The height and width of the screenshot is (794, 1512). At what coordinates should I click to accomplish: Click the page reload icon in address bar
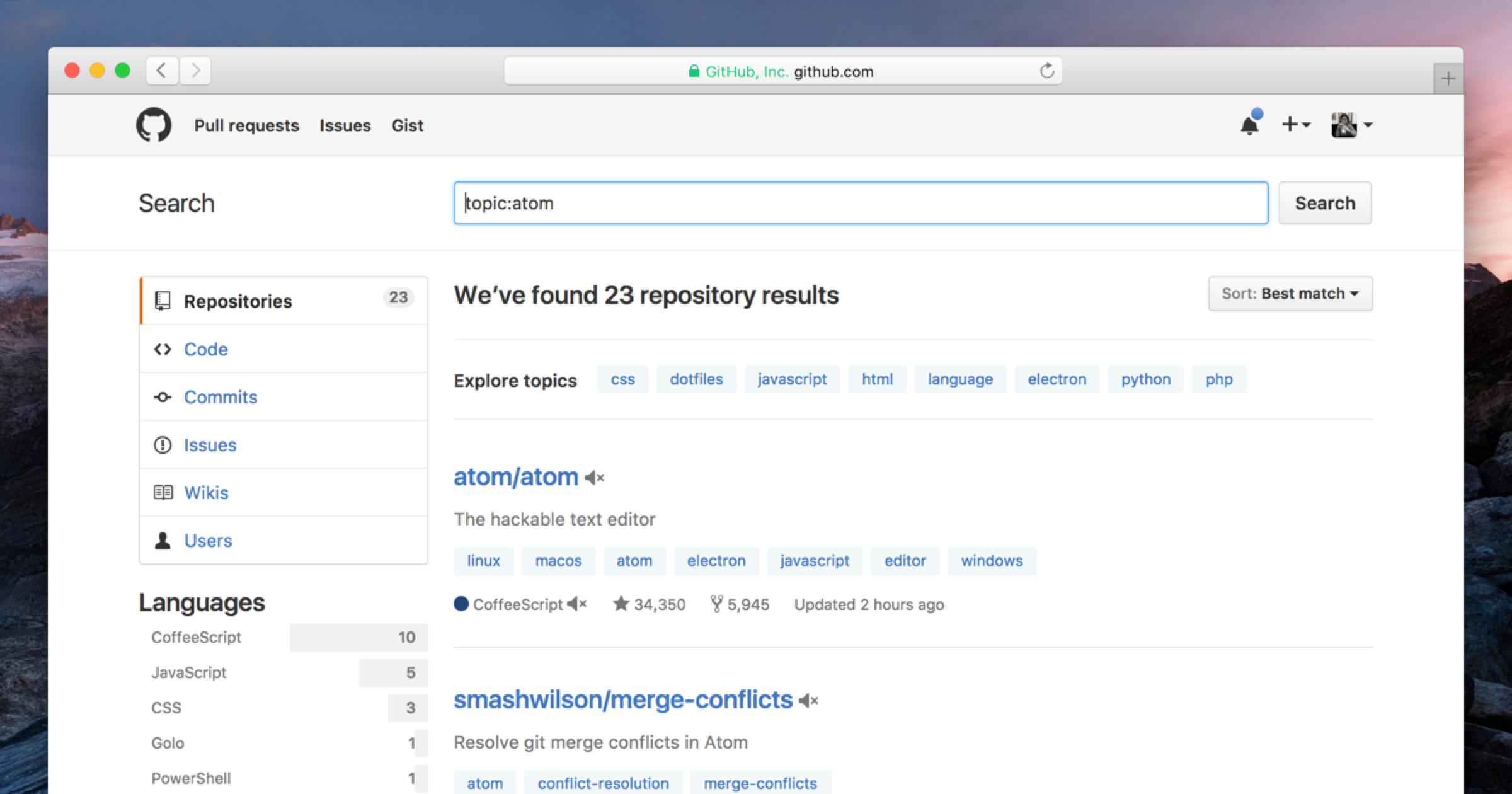tap(1048, 71)
